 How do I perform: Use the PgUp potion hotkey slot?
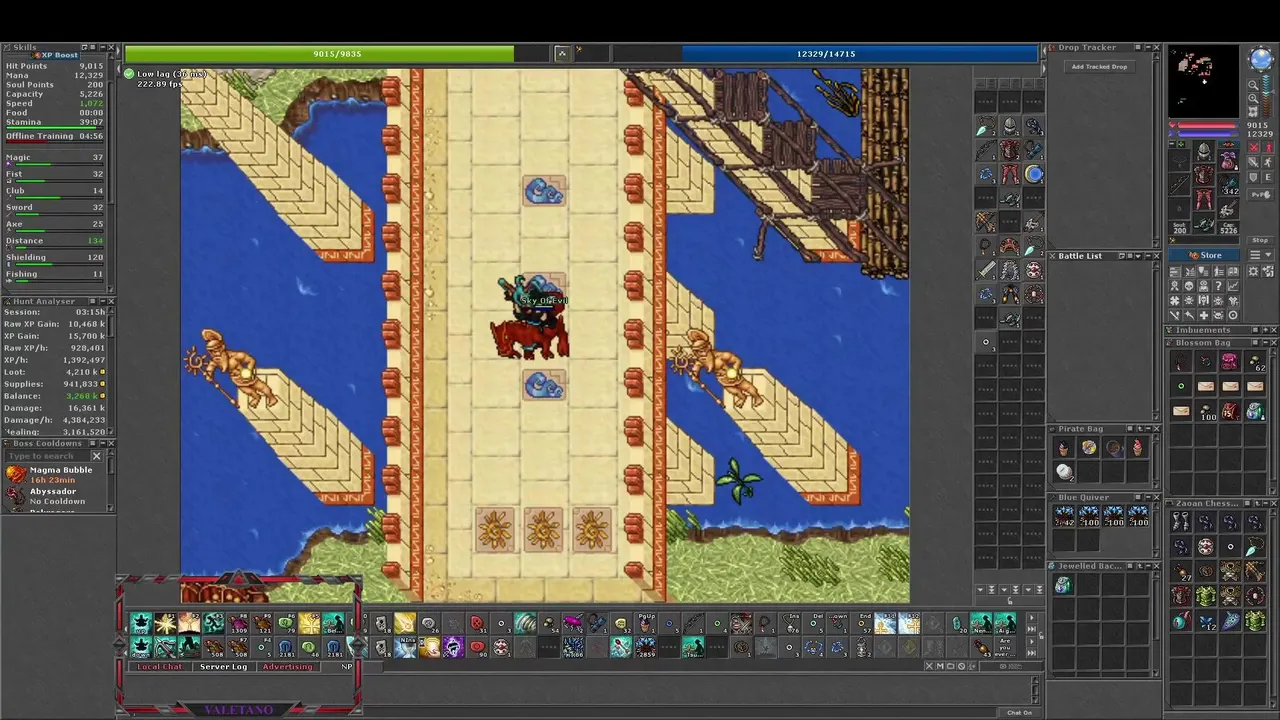tap(646, 624)
